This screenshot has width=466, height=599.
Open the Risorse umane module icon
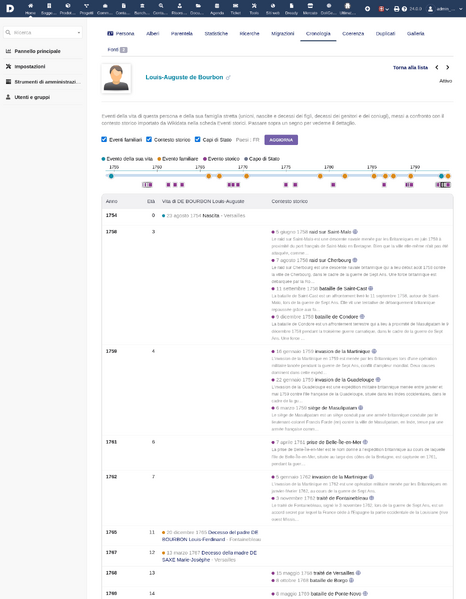point(180,6)
